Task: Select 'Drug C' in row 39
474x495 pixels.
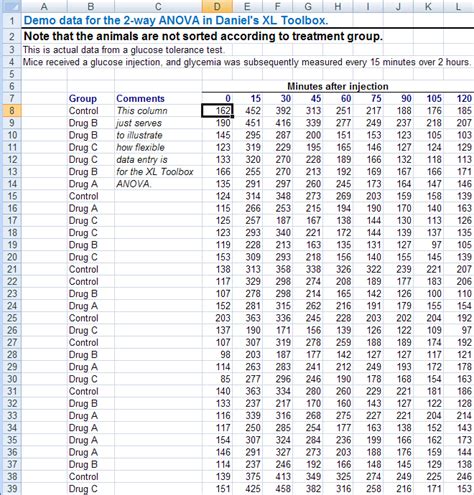Action: pyautogui.click(x=83, y=489)
